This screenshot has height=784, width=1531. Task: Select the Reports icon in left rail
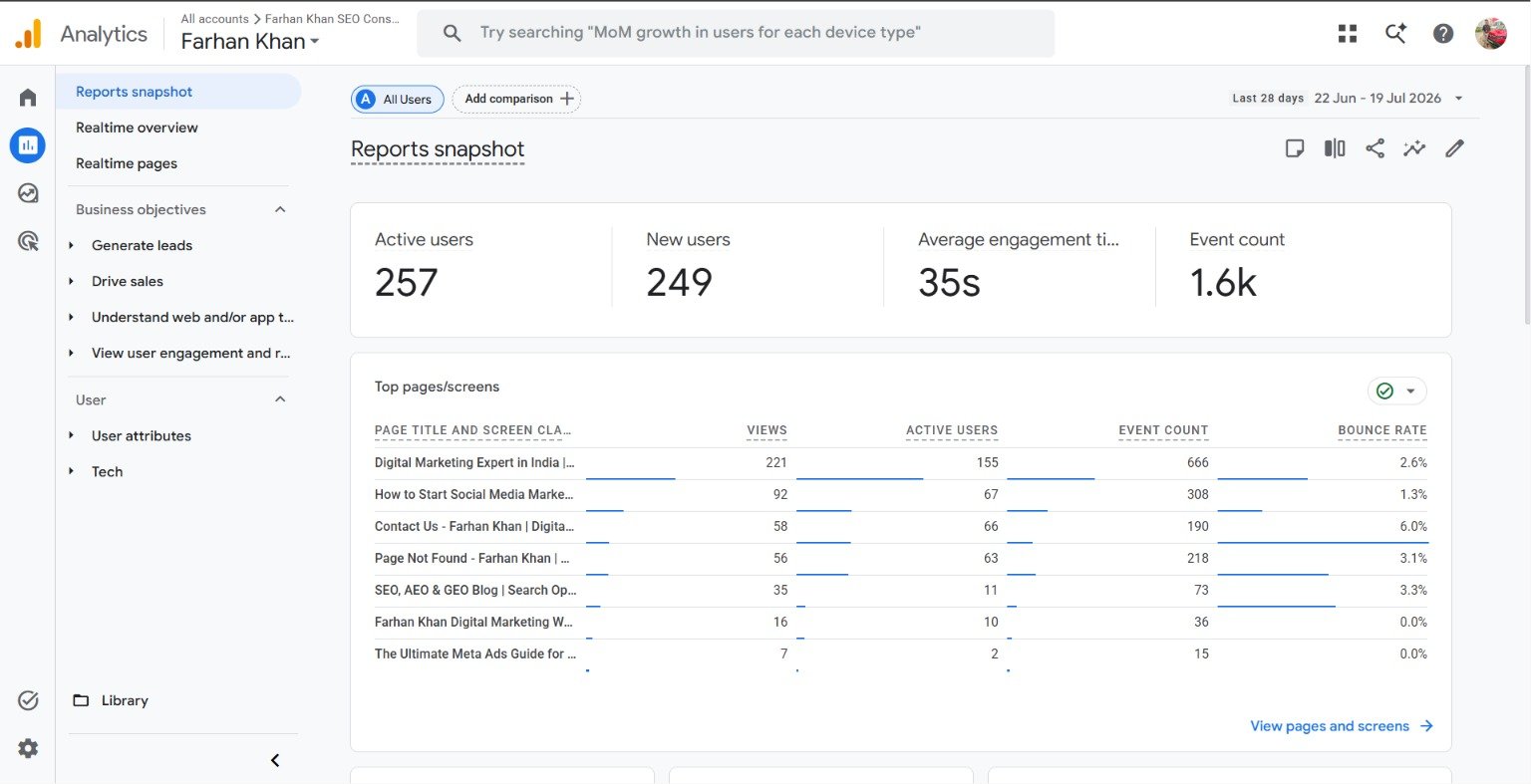pos(28,145)
